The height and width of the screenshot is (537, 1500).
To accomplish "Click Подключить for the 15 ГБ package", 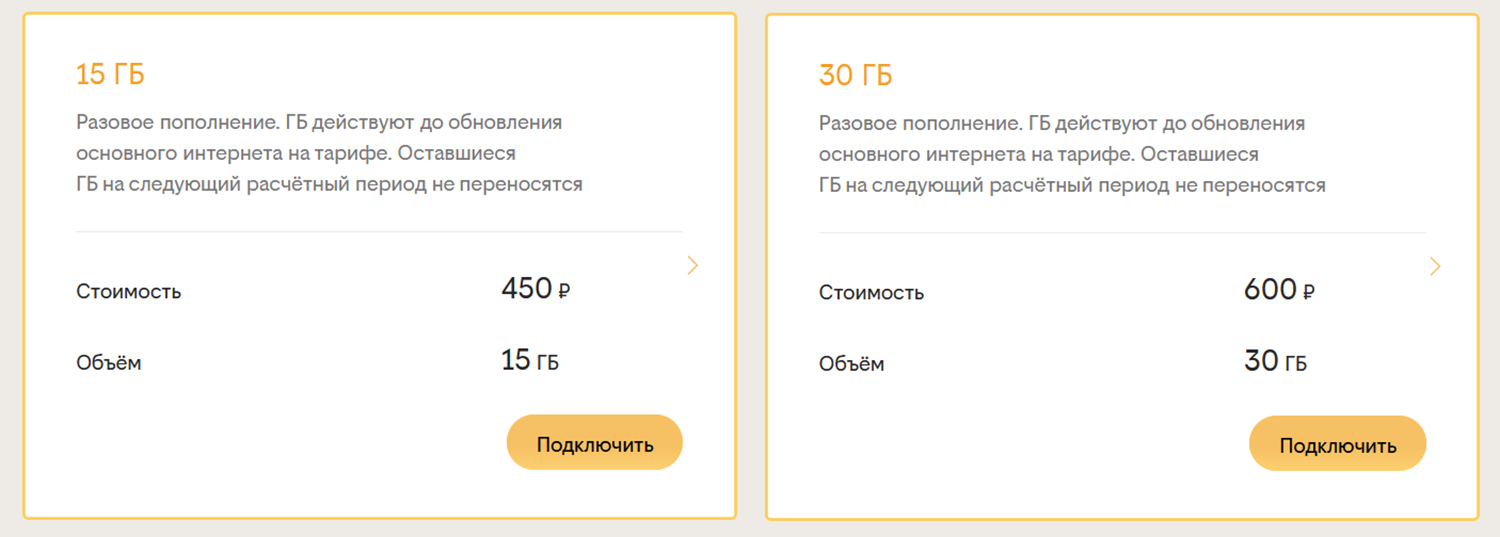I will pos(595,444).
